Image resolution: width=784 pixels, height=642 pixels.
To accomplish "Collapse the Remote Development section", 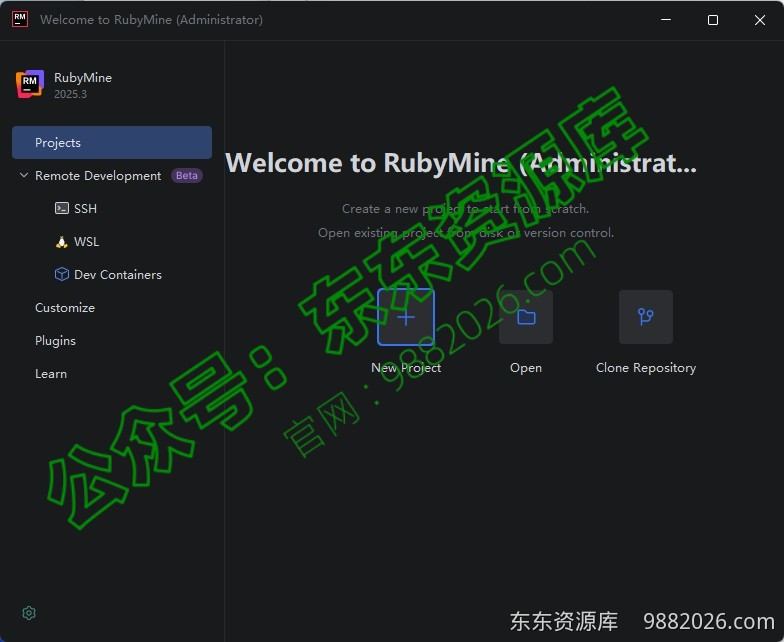I will [24, 176].
